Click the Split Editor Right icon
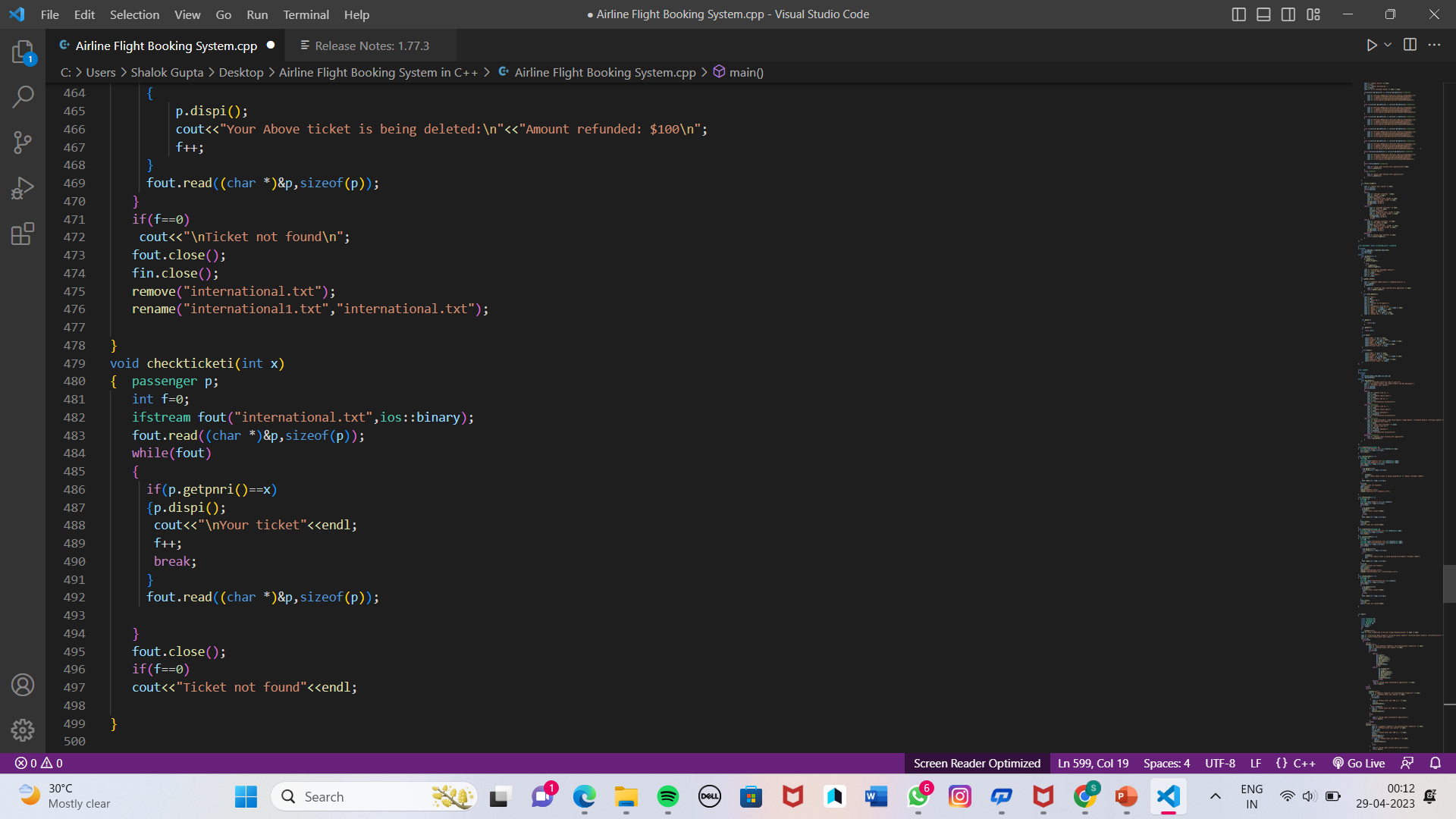 (x=1410, y=45)
